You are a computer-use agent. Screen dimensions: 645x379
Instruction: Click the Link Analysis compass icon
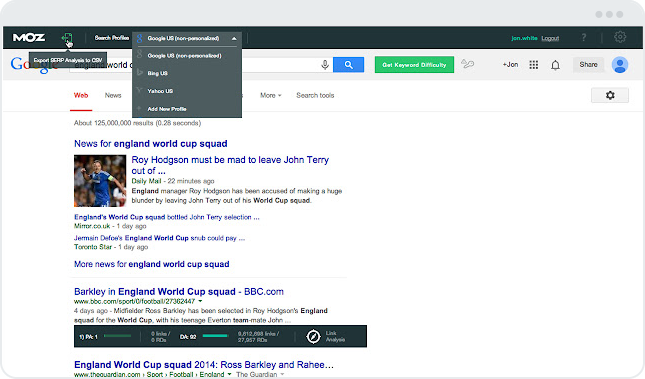(313, 336)
